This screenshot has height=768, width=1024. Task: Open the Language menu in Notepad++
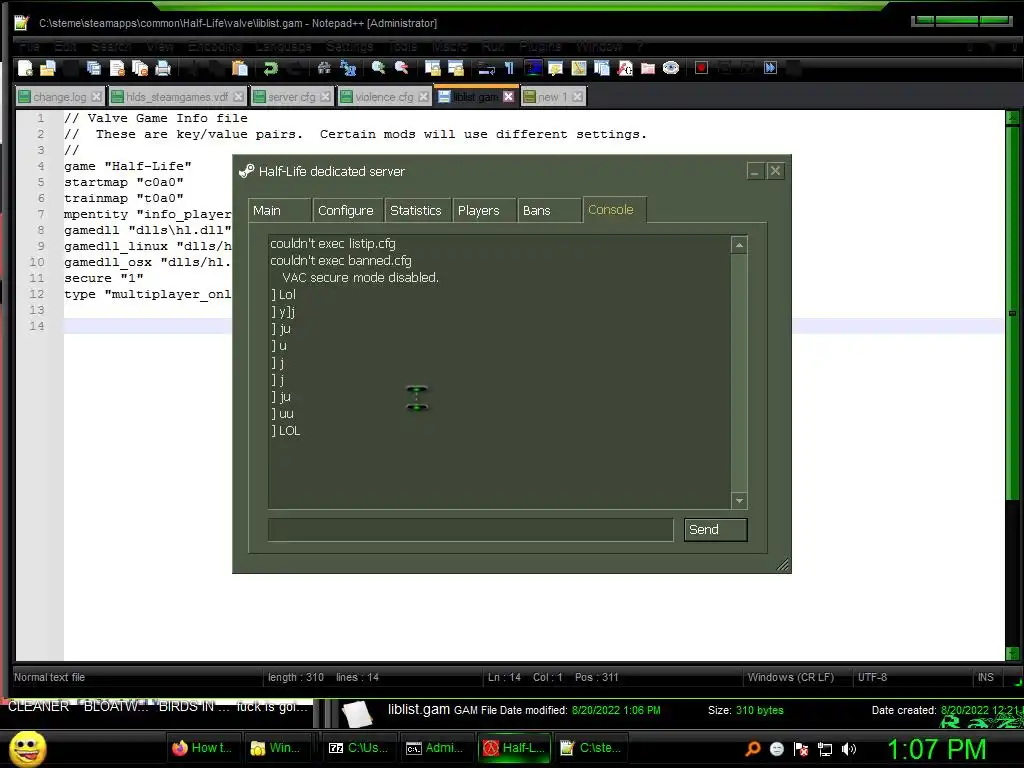point(283,46)
